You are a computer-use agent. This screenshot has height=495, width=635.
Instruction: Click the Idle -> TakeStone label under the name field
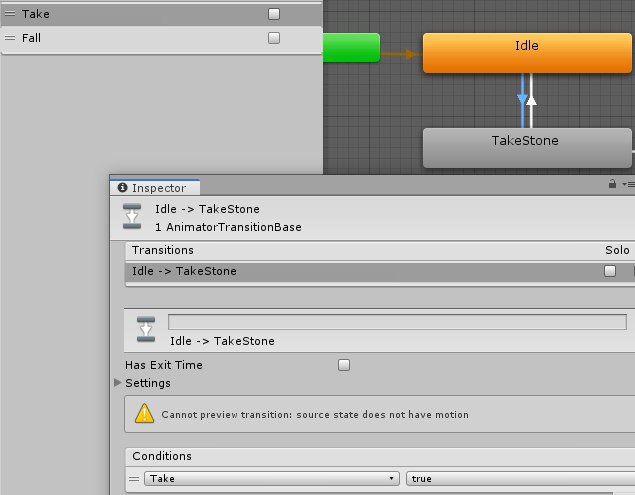point(222,341)
